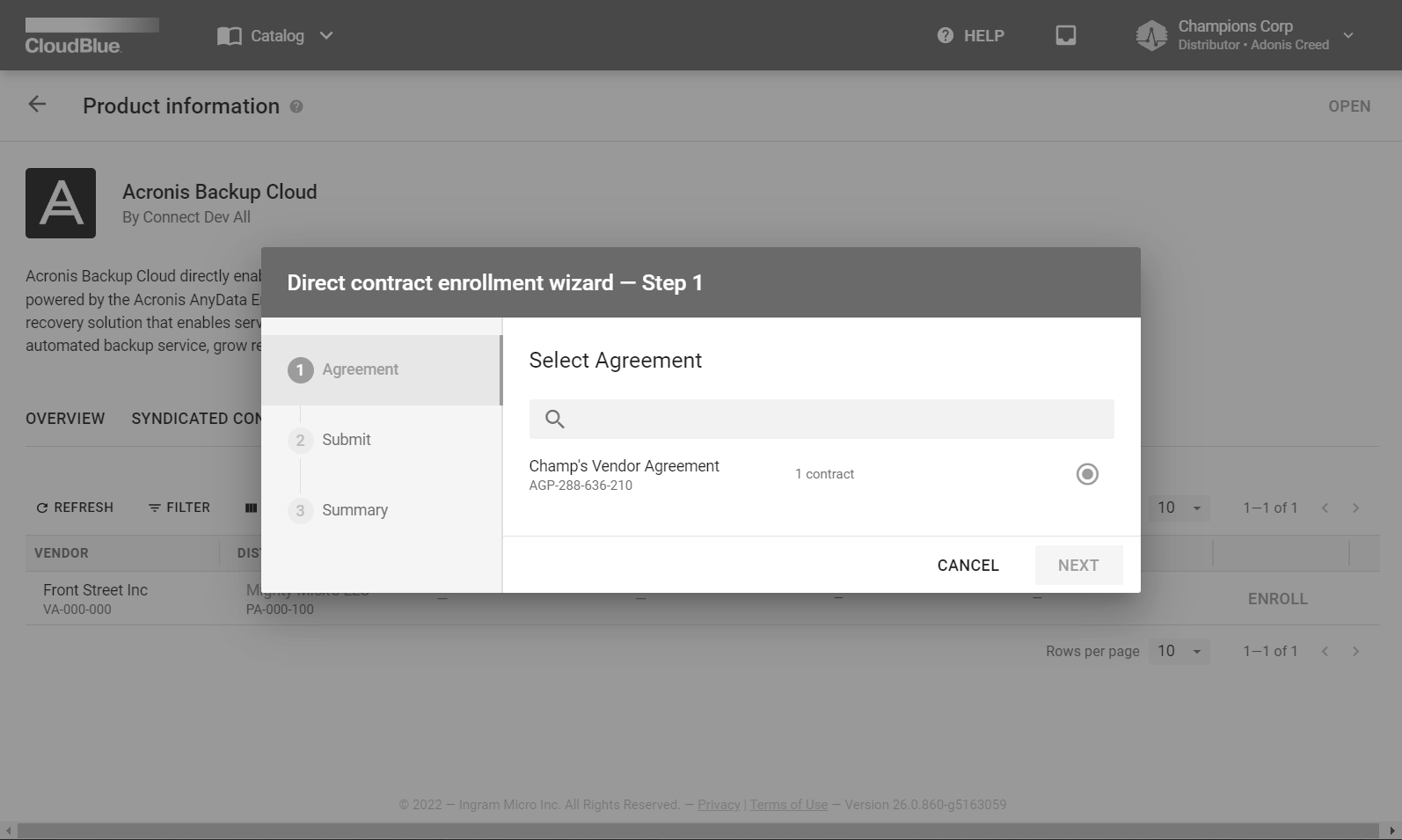1402x840 pixels.
Task: Select Champ's Vendor Agreement radio button
Action: 1087,474
